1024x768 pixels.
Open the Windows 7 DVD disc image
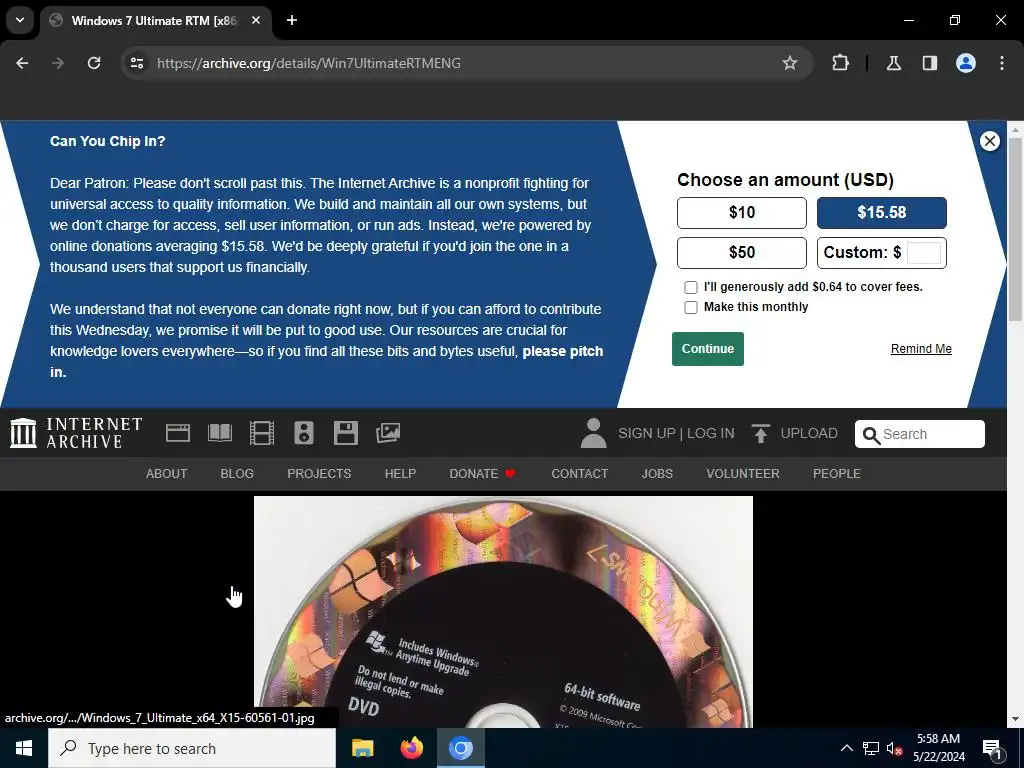pos(503,612)
